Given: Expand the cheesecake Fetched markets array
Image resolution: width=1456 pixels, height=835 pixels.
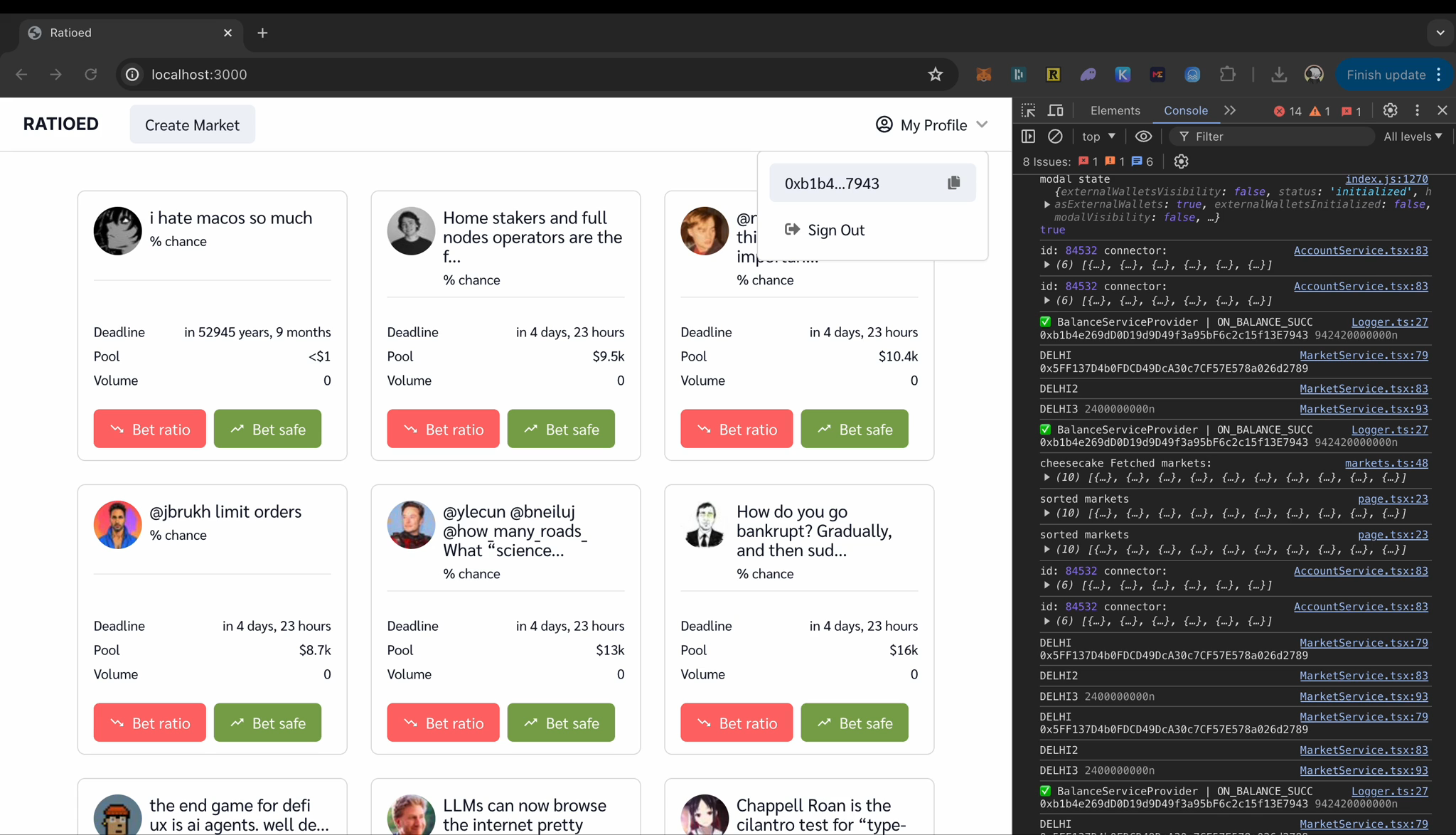Looking at the screenshot, I should 1047,477.
